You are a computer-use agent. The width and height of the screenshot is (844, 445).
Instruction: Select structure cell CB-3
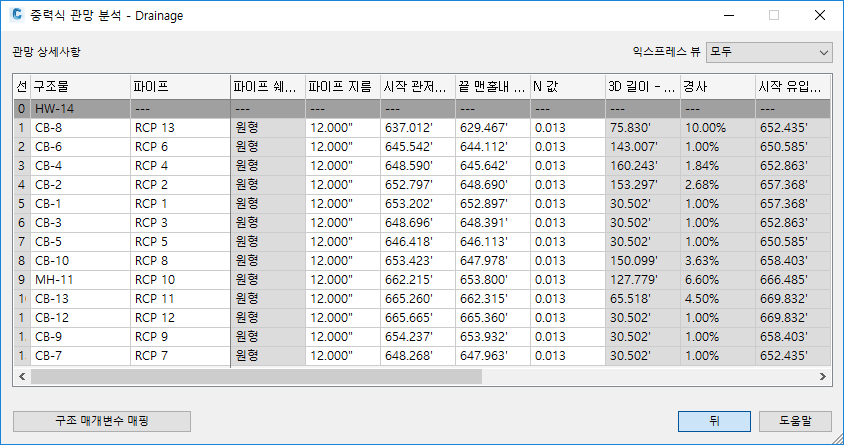[80, 223]
